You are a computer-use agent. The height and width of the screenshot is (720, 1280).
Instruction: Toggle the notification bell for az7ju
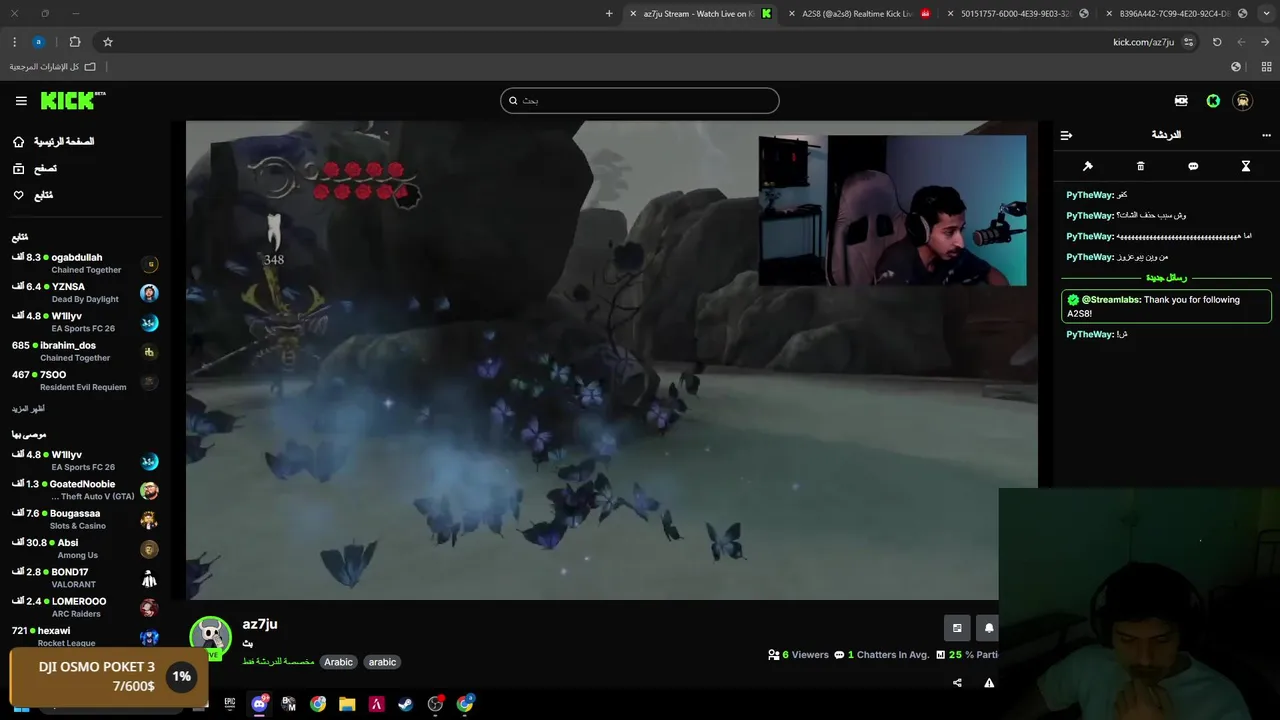[988, 627]
